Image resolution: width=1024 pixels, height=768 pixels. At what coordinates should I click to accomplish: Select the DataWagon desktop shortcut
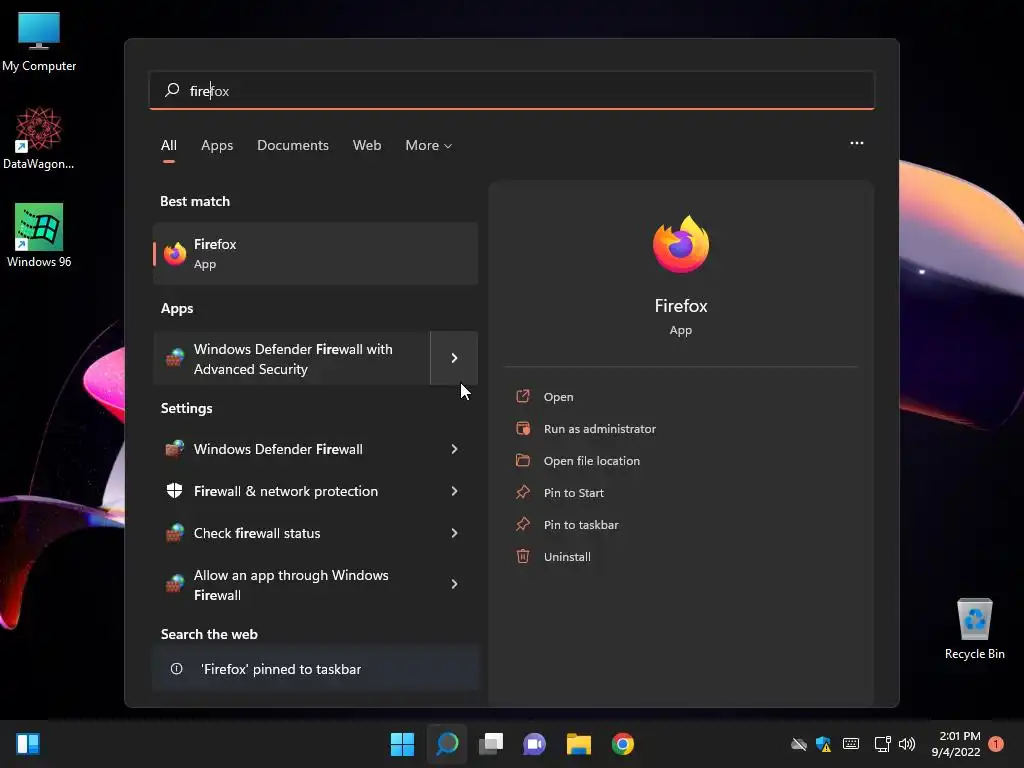pos(39,138)
